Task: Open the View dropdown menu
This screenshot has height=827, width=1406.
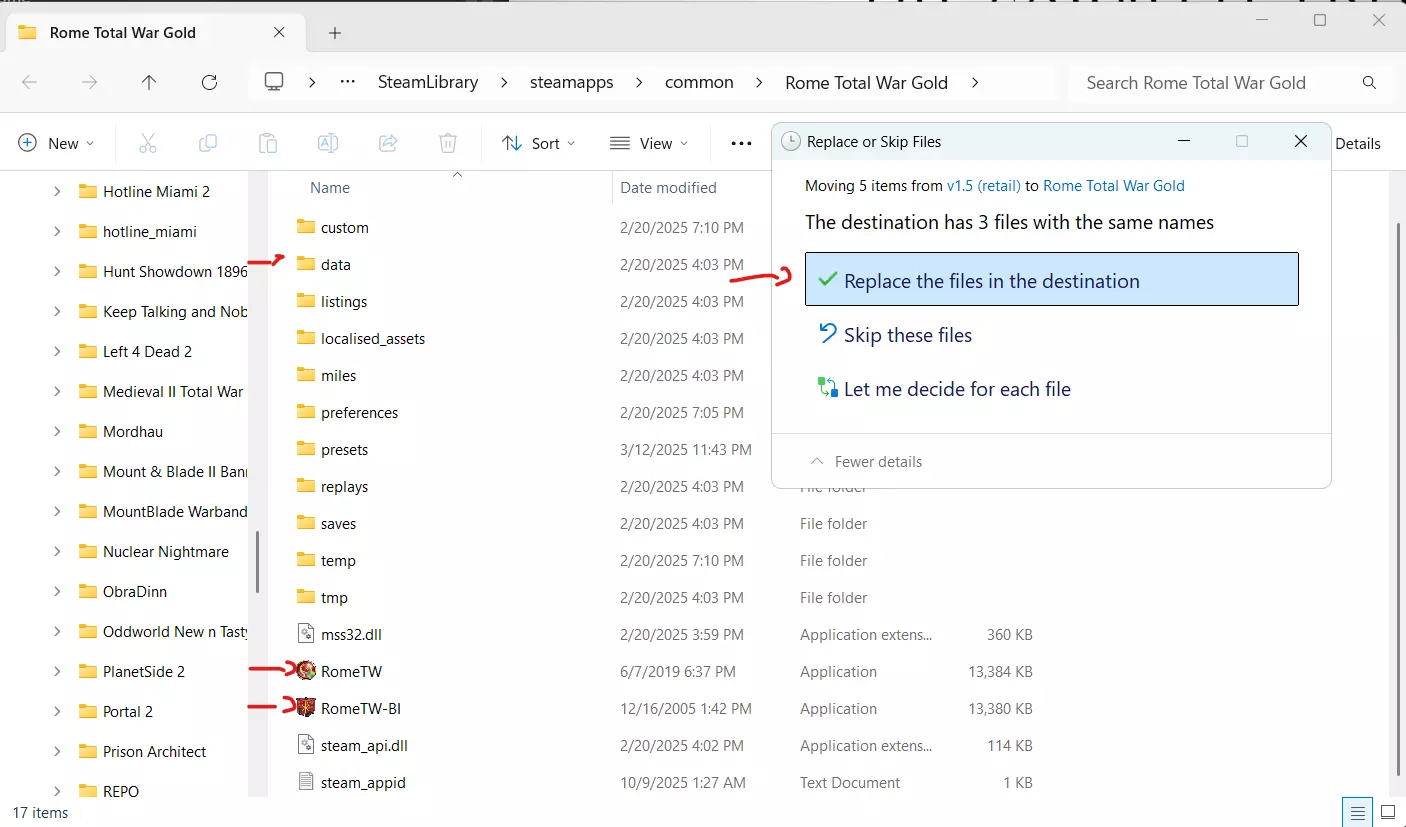Action: (x=649, y=143)
